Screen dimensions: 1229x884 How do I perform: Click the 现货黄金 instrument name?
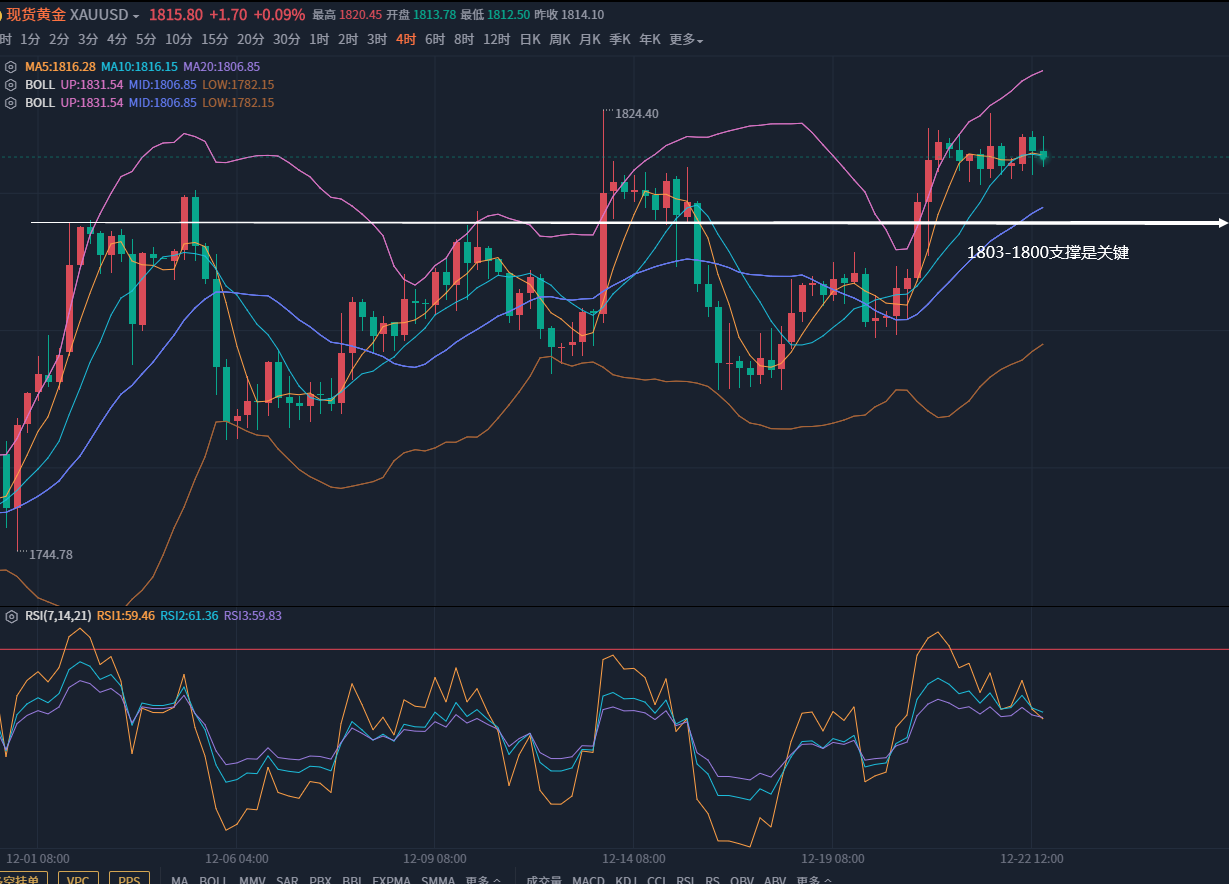[36, 16]
